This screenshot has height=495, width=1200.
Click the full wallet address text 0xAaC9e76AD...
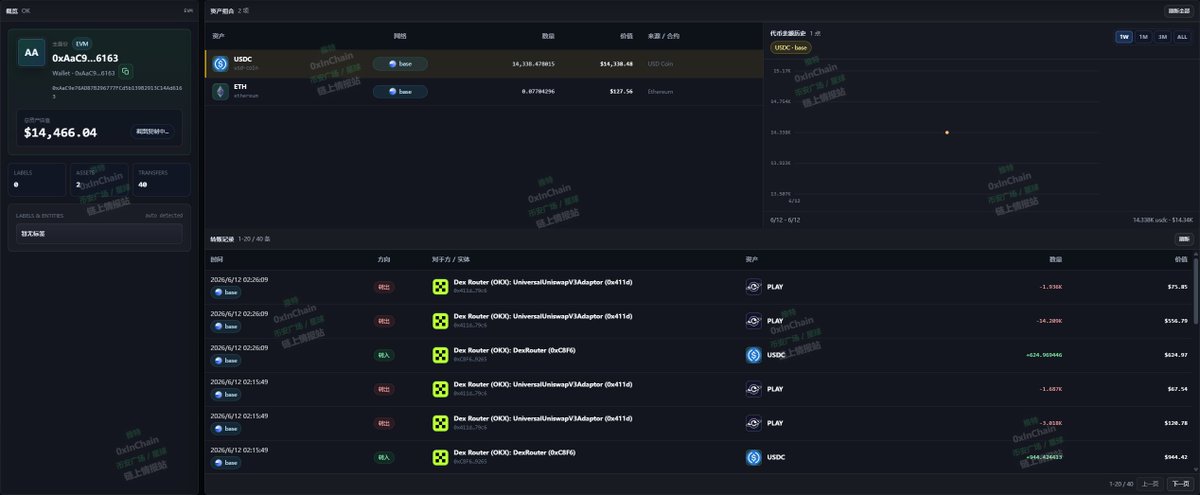[x=117, y=90]
